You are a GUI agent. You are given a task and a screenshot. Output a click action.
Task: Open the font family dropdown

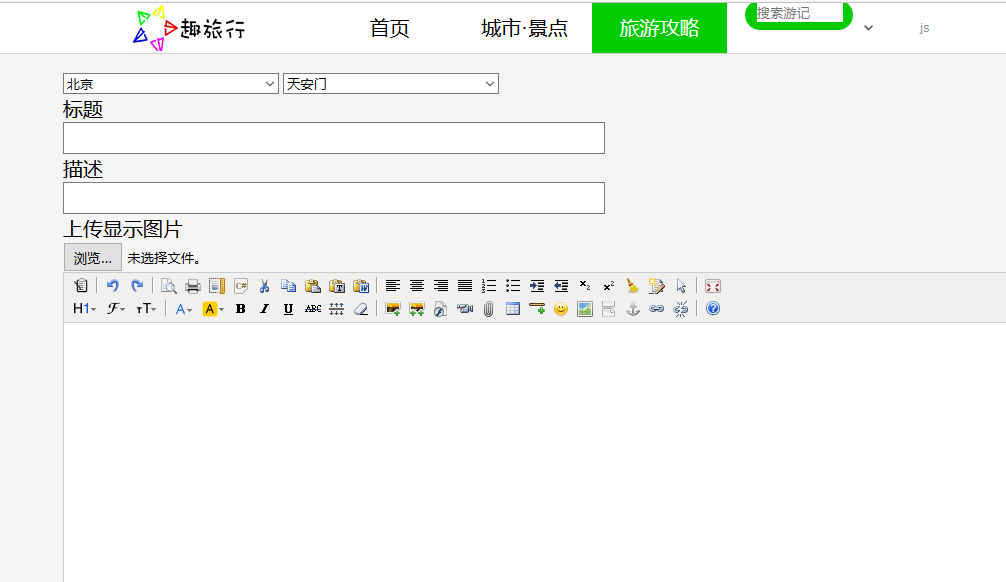point(115,309)
